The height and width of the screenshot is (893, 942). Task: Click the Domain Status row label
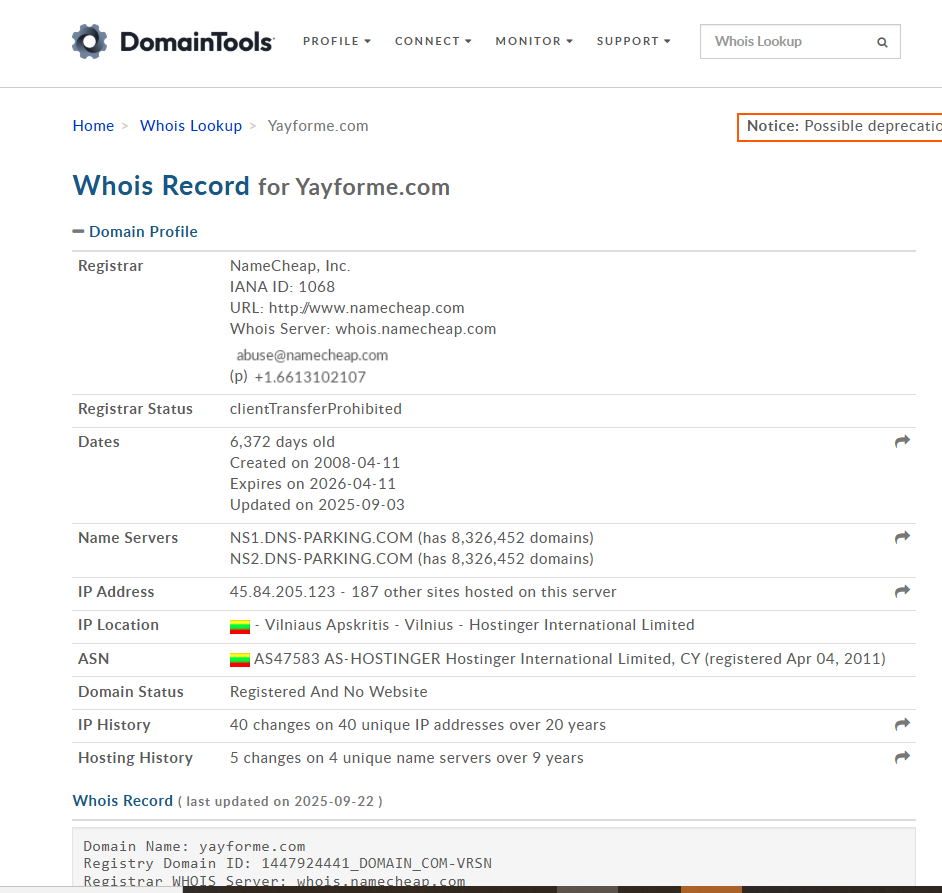pos(131,692)
